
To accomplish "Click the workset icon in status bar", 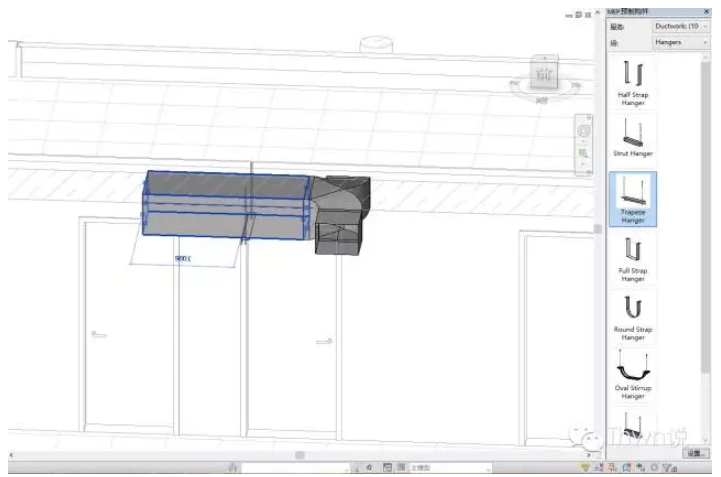I will tap(233, 468).
